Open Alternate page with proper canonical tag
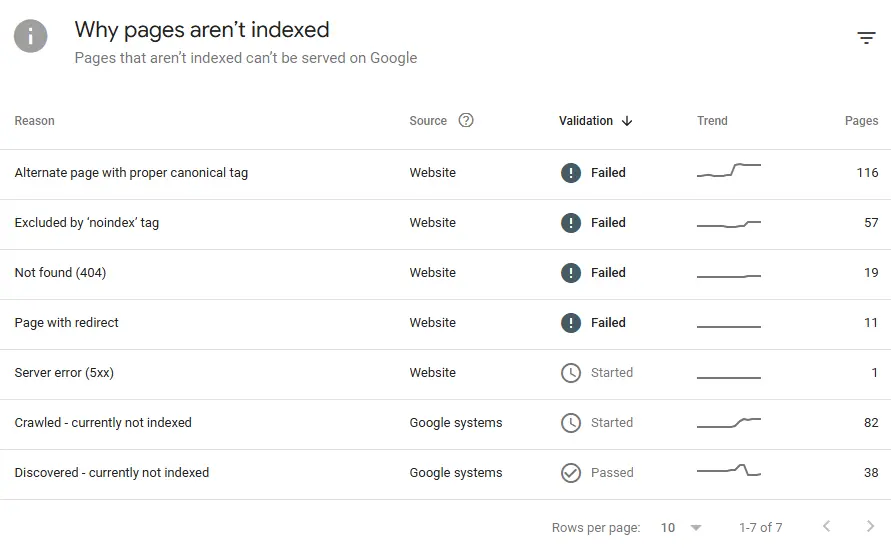This screenshot has height=550, width=891. (131, 173)
